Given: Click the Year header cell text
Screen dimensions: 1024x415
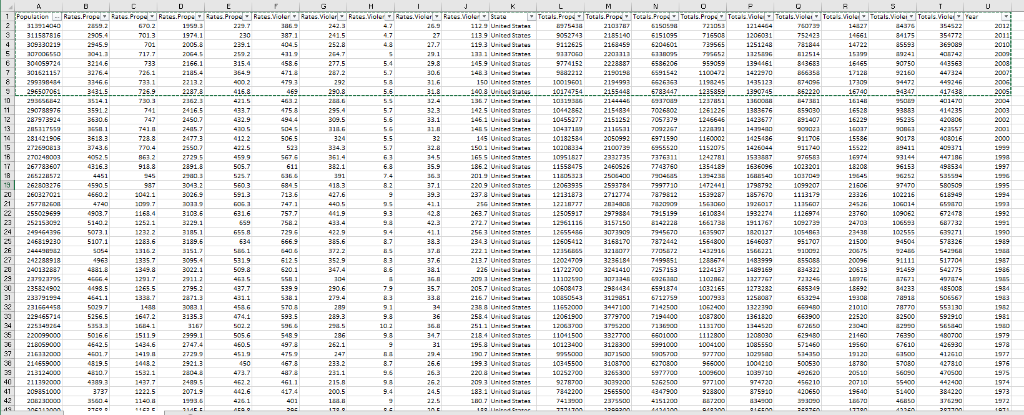Looking at the screenshot, I should coord(971,15).
